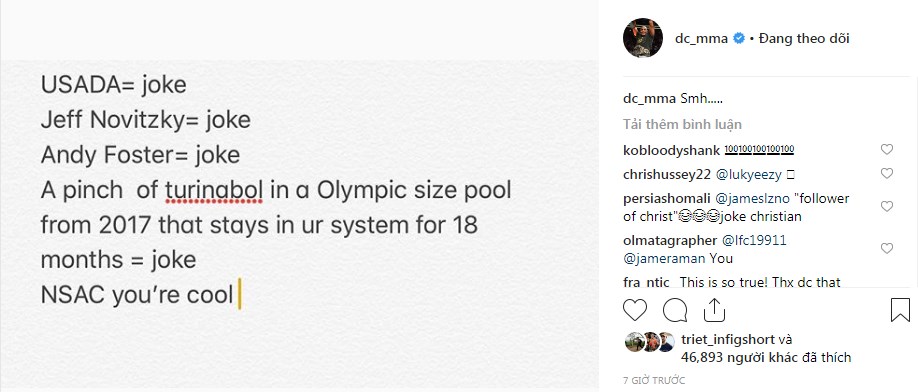This screenshot has width=918, height=392.
Task: Save post with bookmark icon
Action: 900,310
